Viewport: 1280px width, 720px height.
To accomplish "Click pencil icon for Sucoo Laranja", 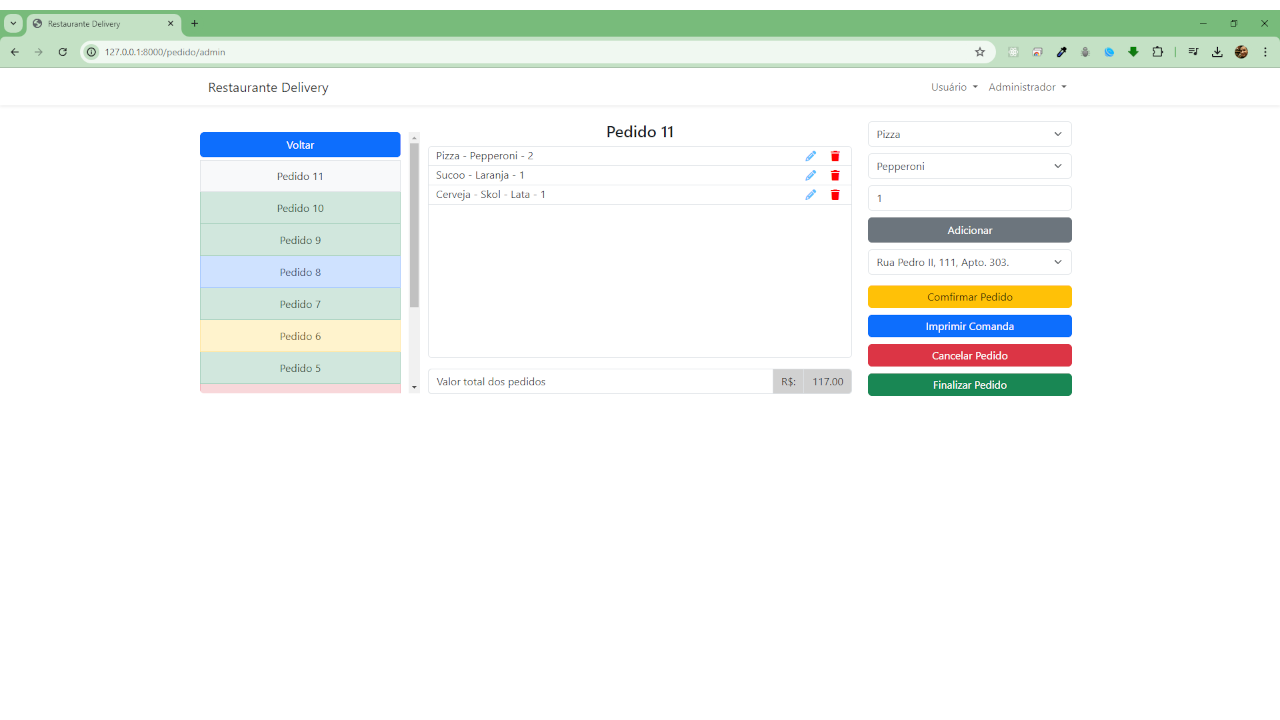I will (810, 175).
